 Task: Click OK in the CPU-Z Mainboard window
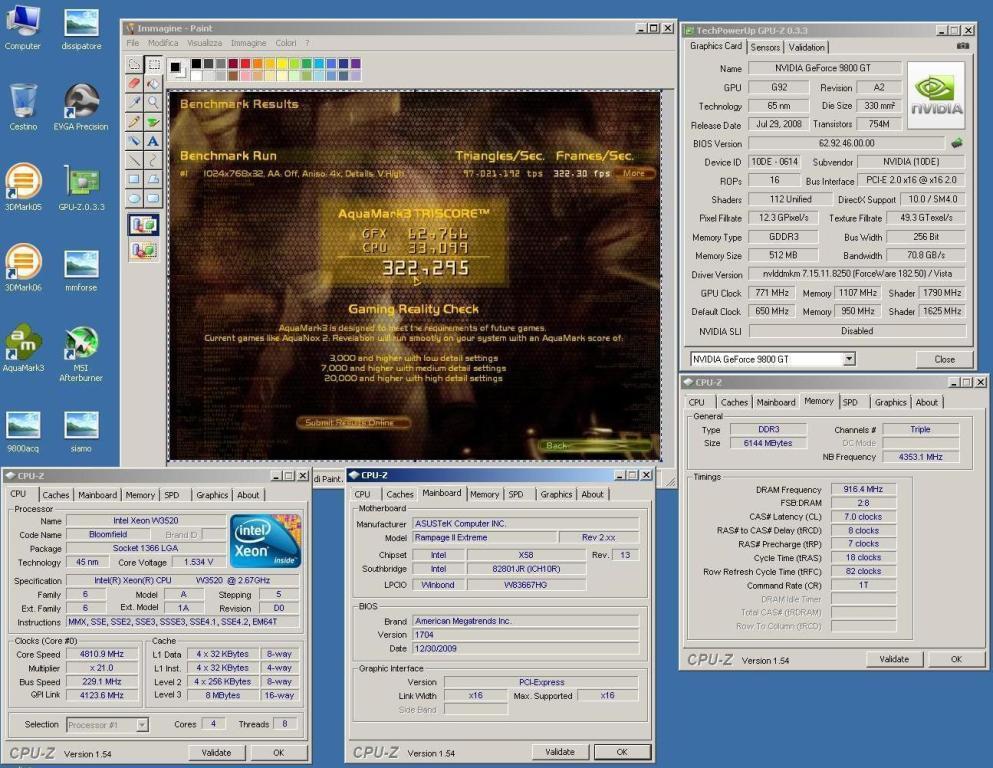tap(622, 752)
